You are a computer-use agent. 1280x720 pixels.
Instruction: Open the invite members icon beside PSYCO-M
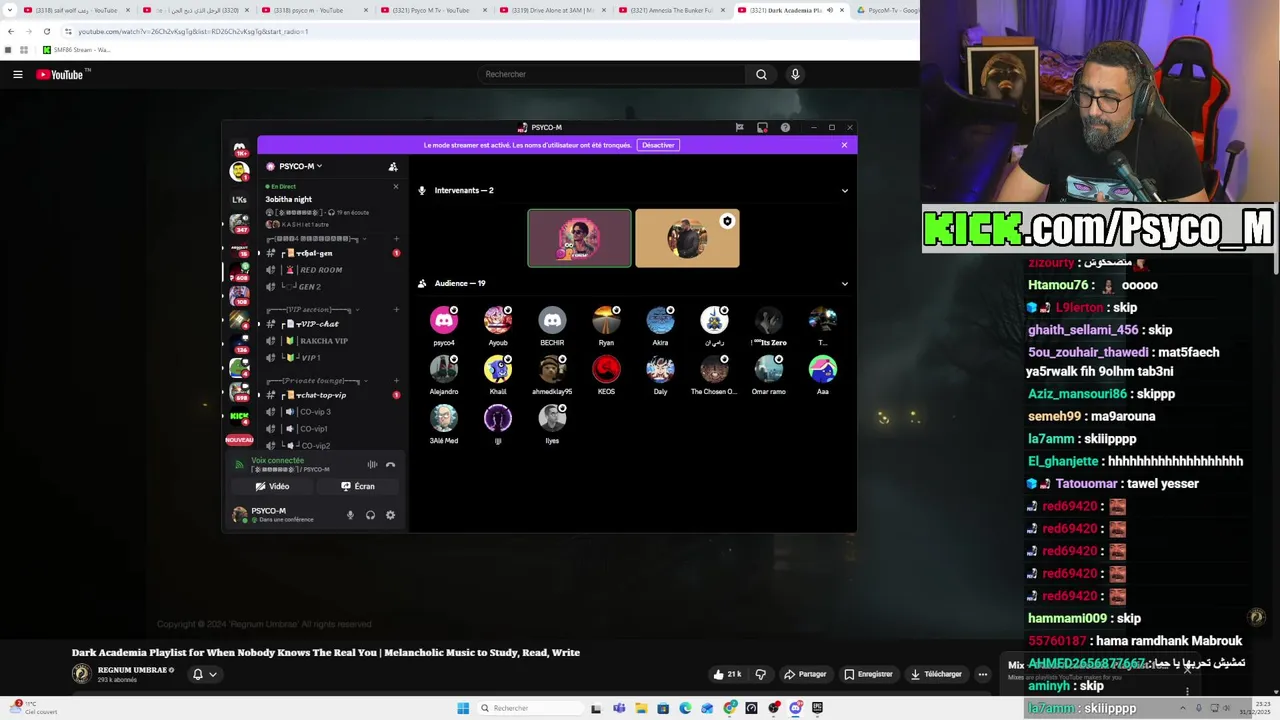pos(393,167)
